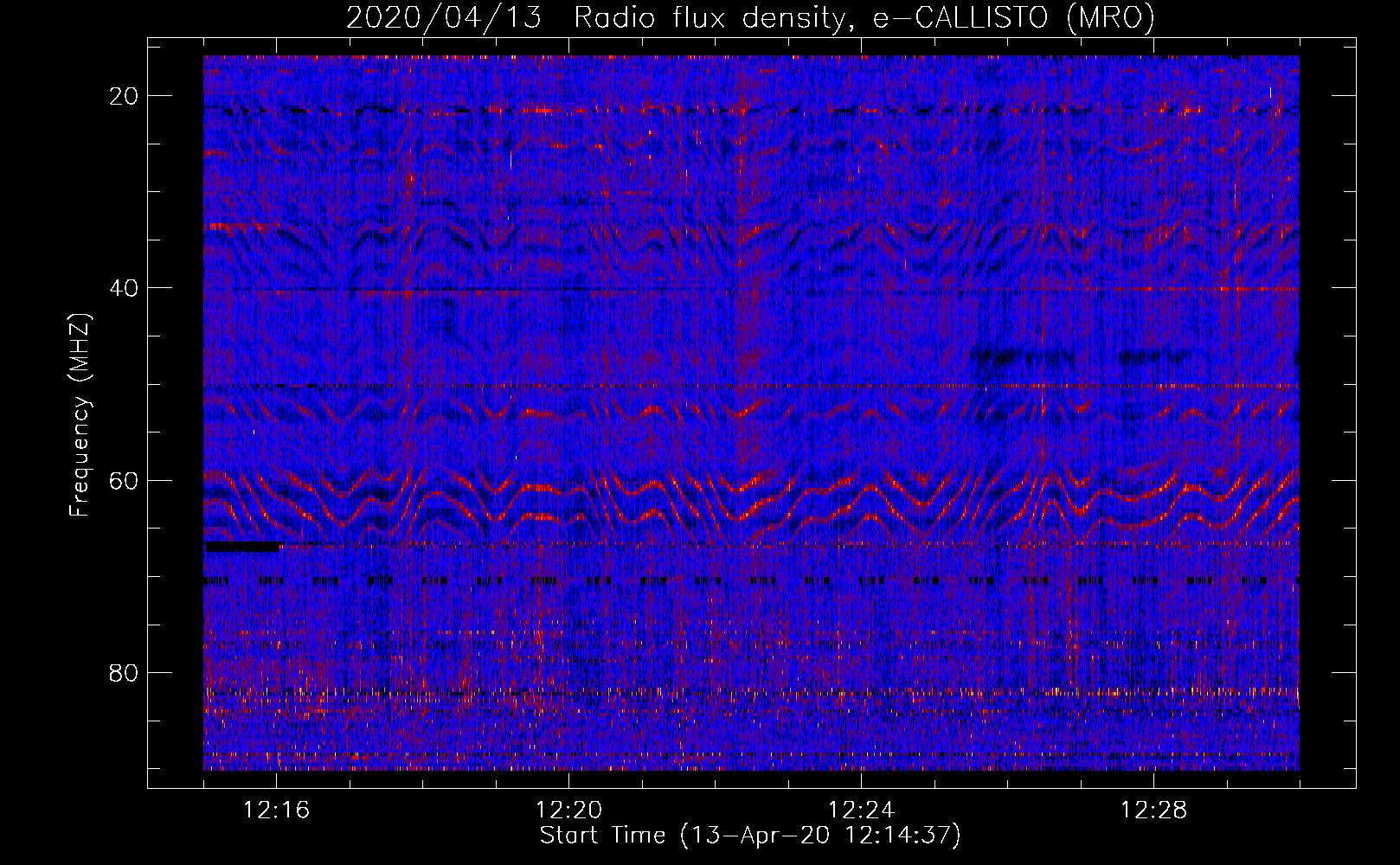Click the plot title 'Radio flux density, e-CALLISTO (MRO)'

(x=864, y=18)
